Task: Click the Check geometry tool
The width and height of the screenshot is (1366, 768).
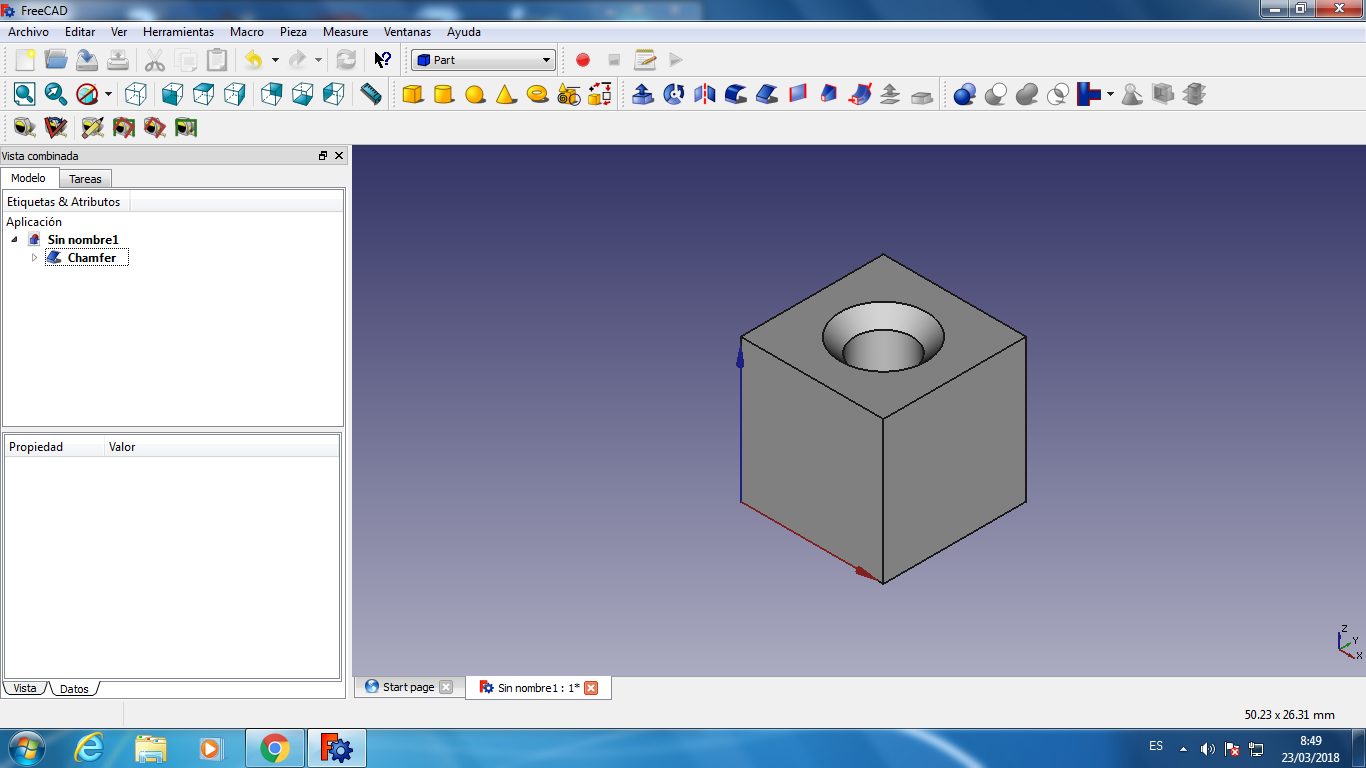Action: pos(1132,95)
